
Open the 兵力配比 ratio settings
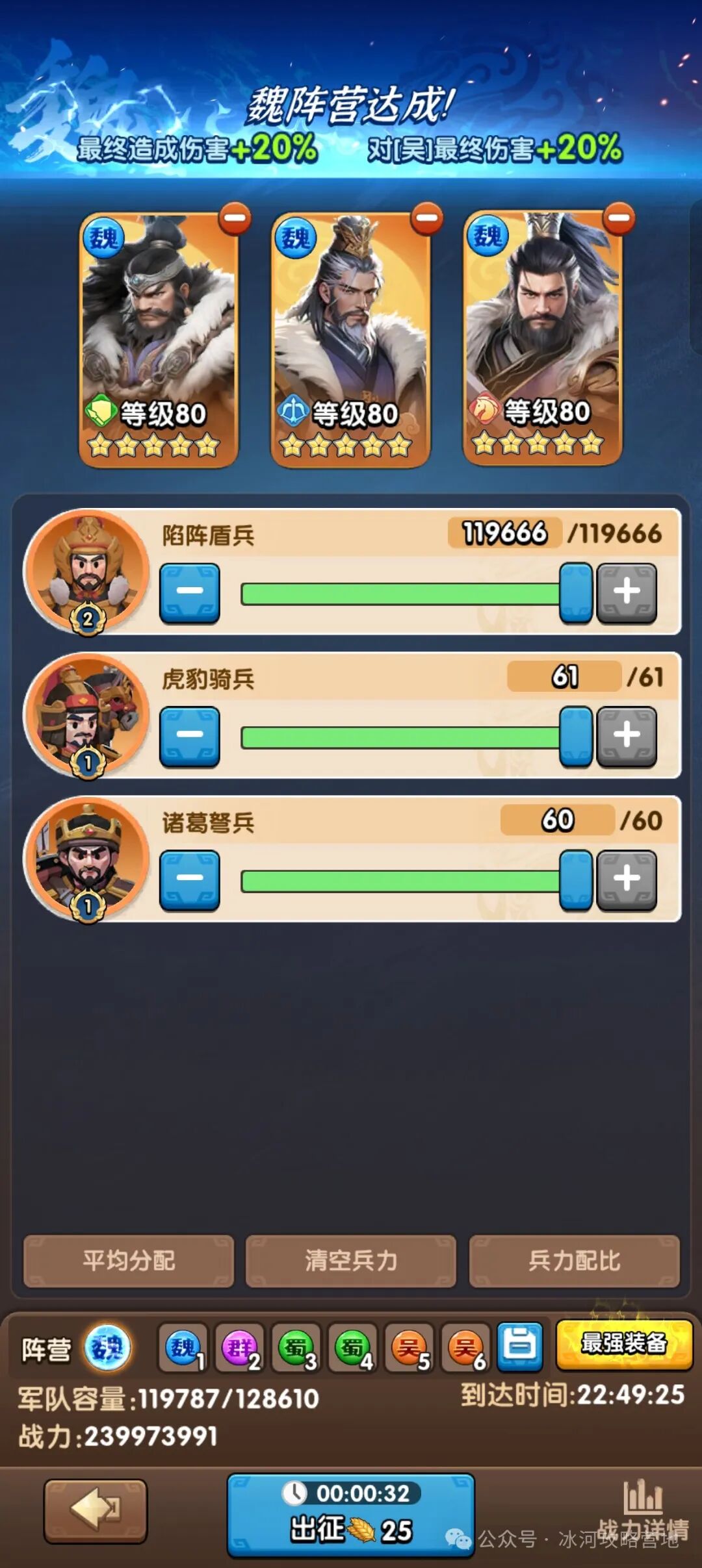[575, 1261]
